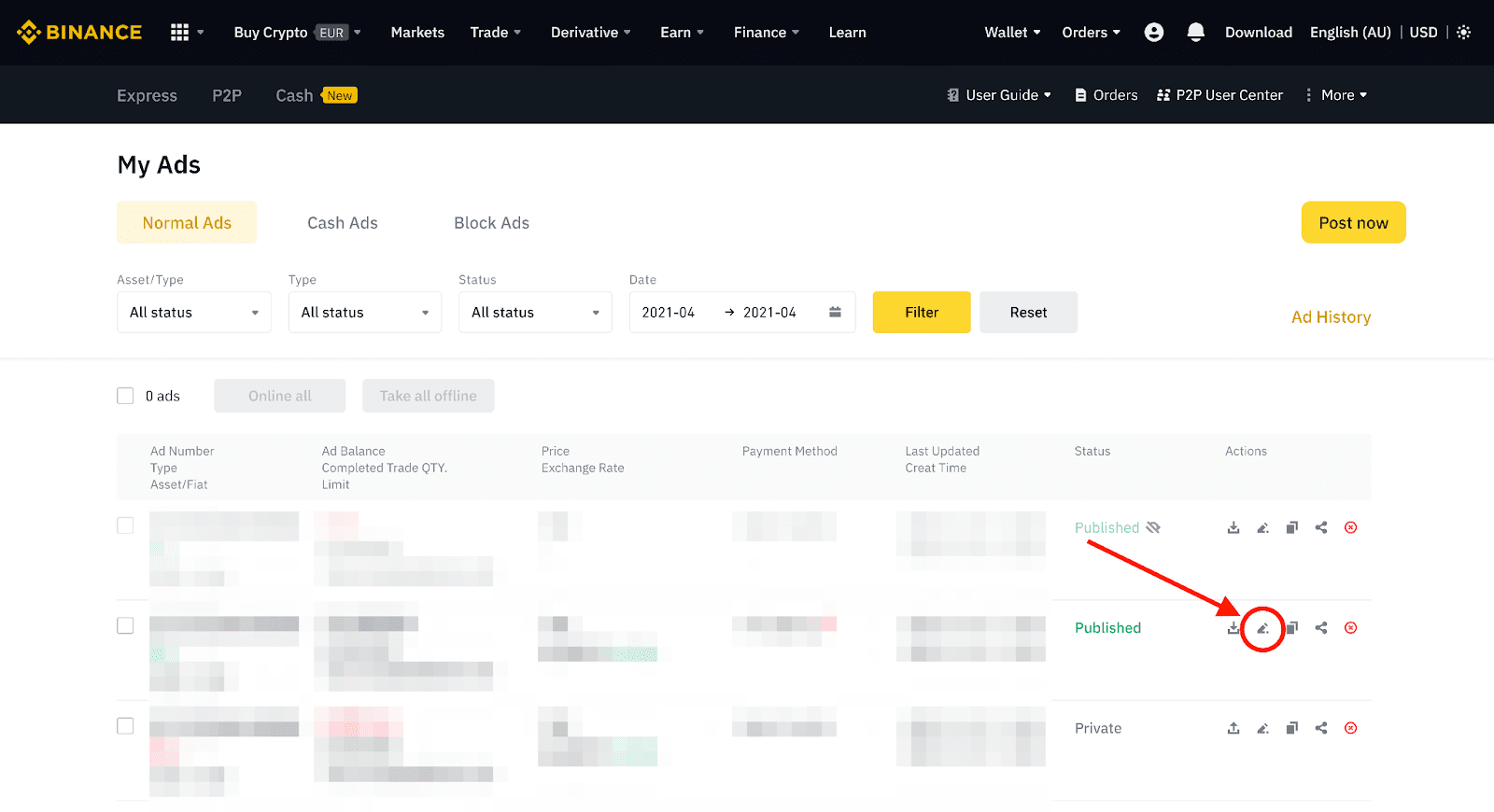The height and width of the screenshot is (812, 1494).
Task: Select the Block Ads tab
Action: pos(492,222)
